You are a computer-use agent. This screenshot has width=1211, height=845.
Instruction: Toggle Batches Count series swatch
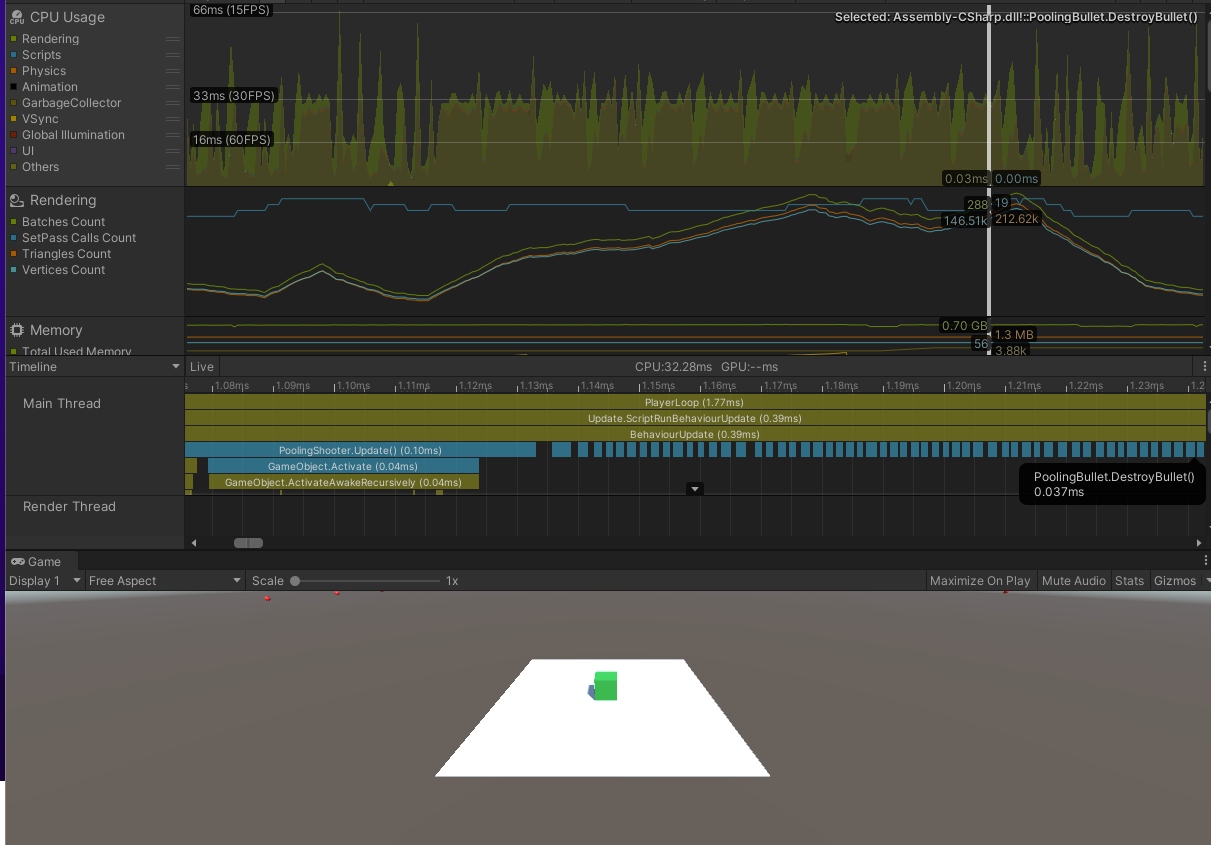[13, 222]
